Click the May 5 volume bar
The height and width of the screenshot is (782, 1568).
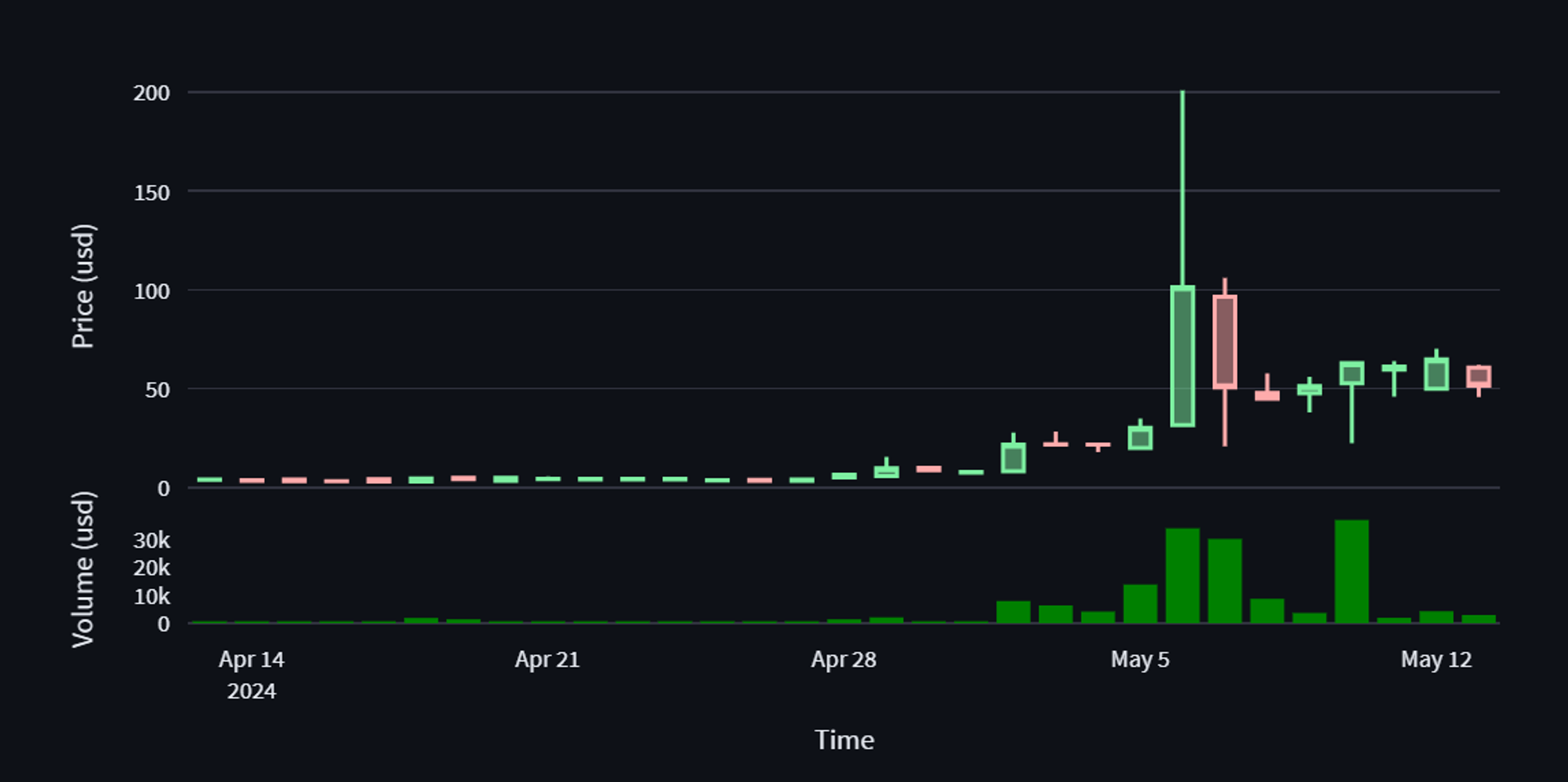(x=1140, y=603)
